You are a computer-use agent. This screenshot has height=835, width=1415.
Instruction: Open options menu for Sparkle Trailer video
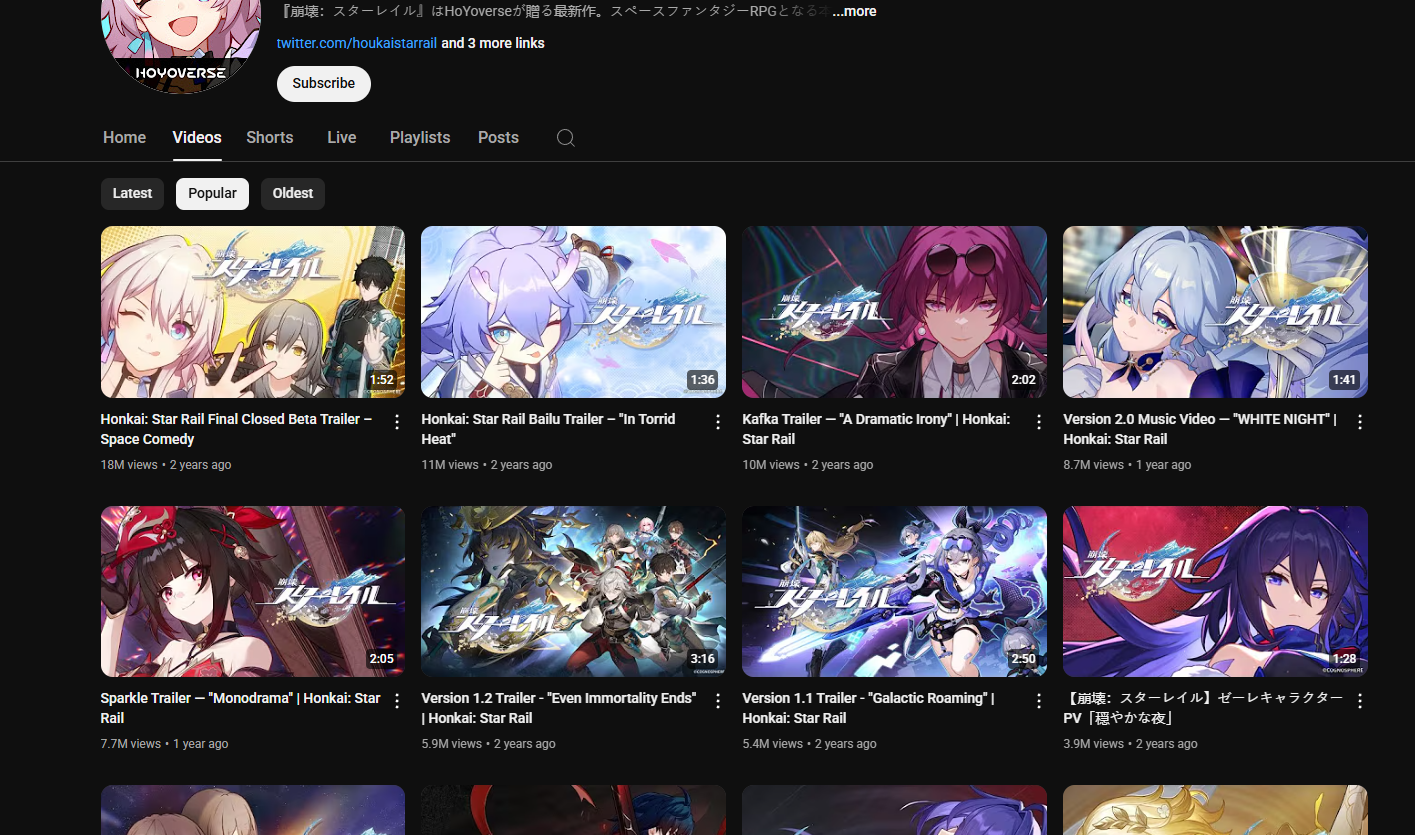coord(397,701)
